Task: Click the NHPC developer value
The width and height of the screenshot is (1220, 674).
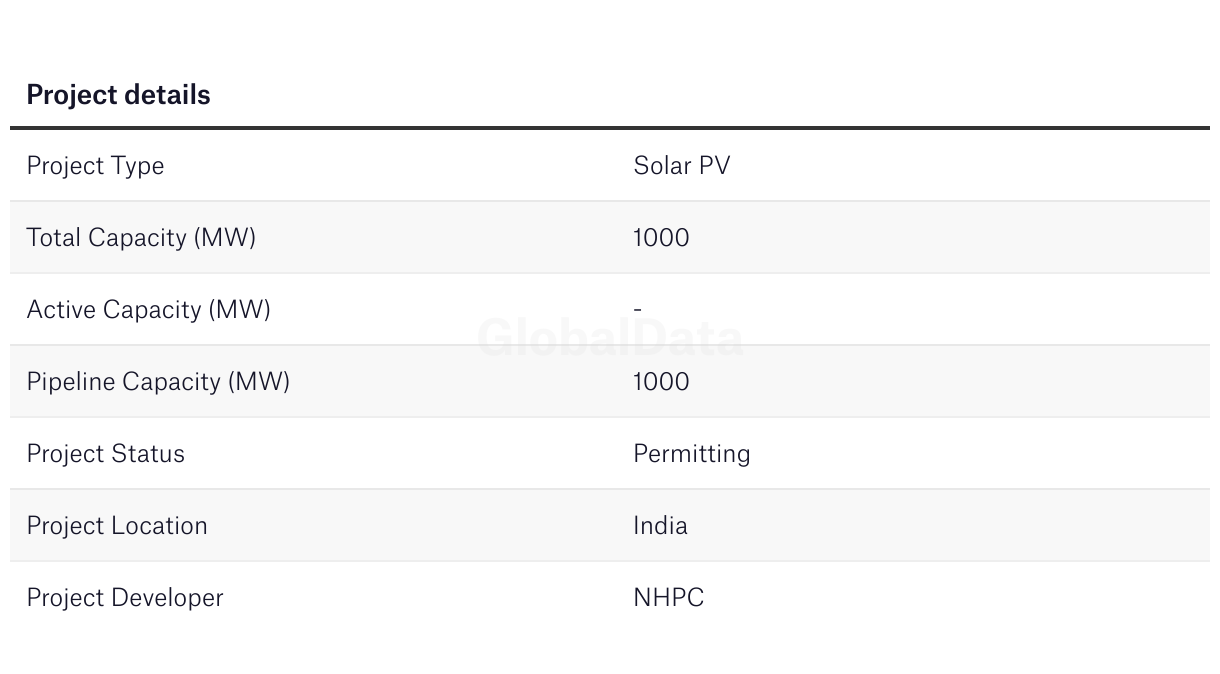Action: tap(668, 597)
